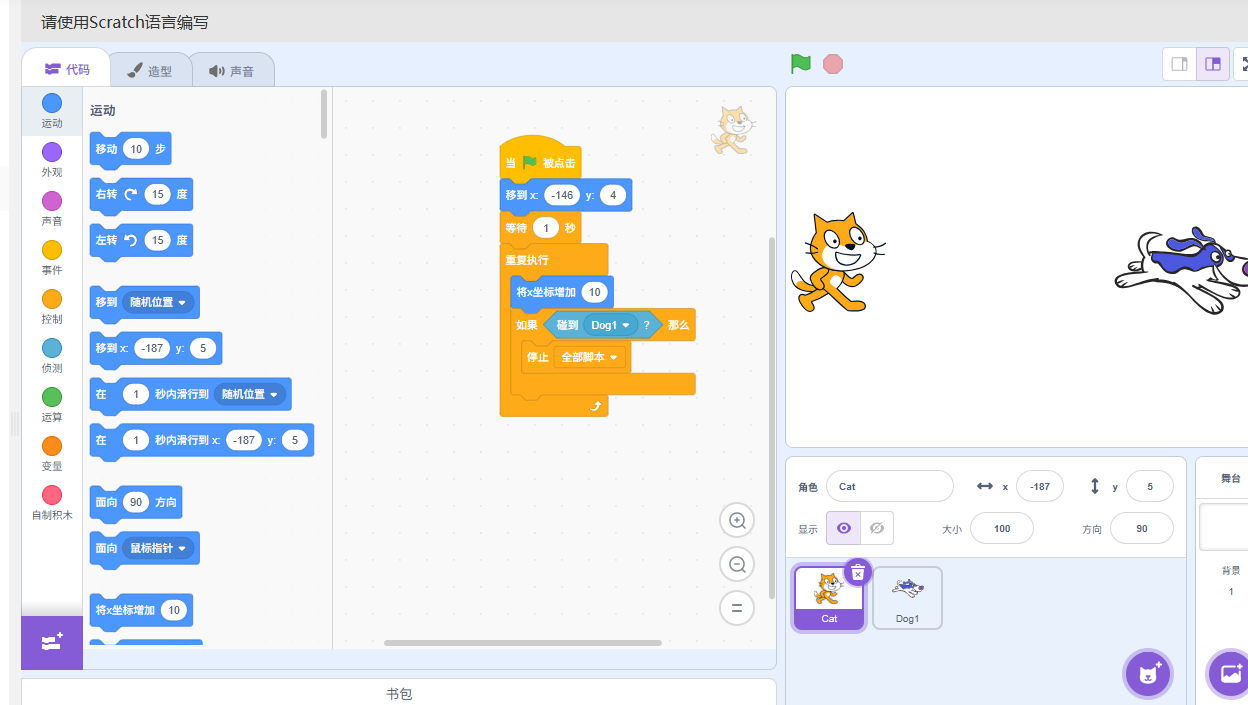Edit the sprite name field Cat
This screenshot has height=705, width=1248.
[890, 486]
